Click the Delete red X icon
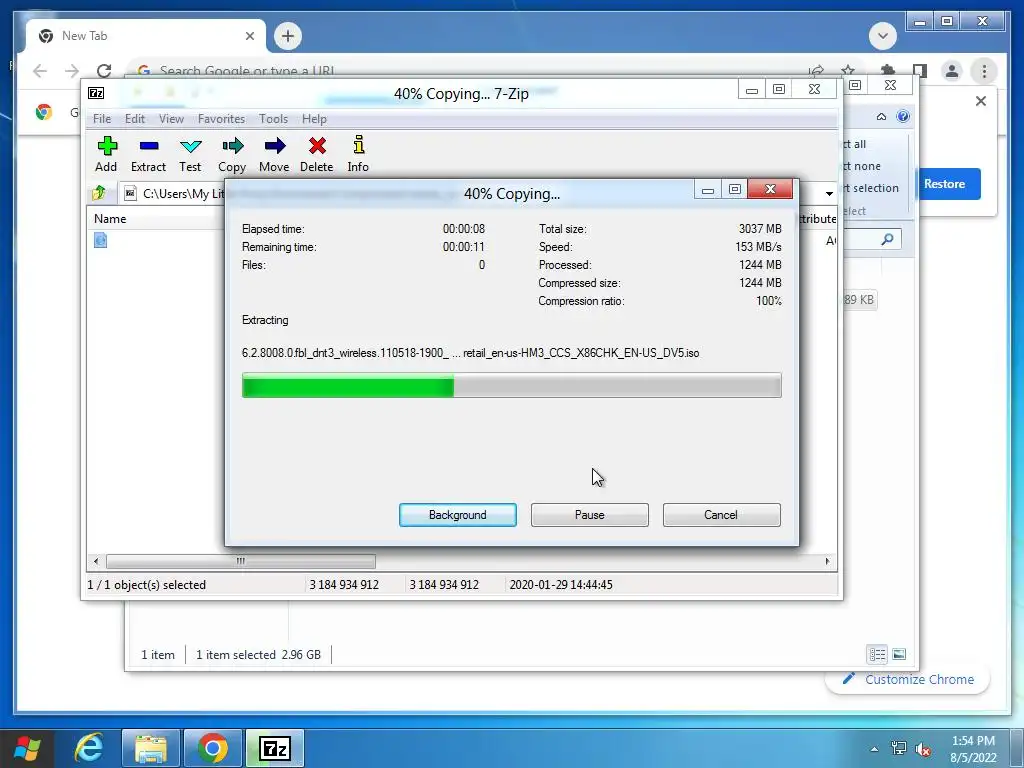The height and width of the screenshot is (768, 1024). [317, 146]
